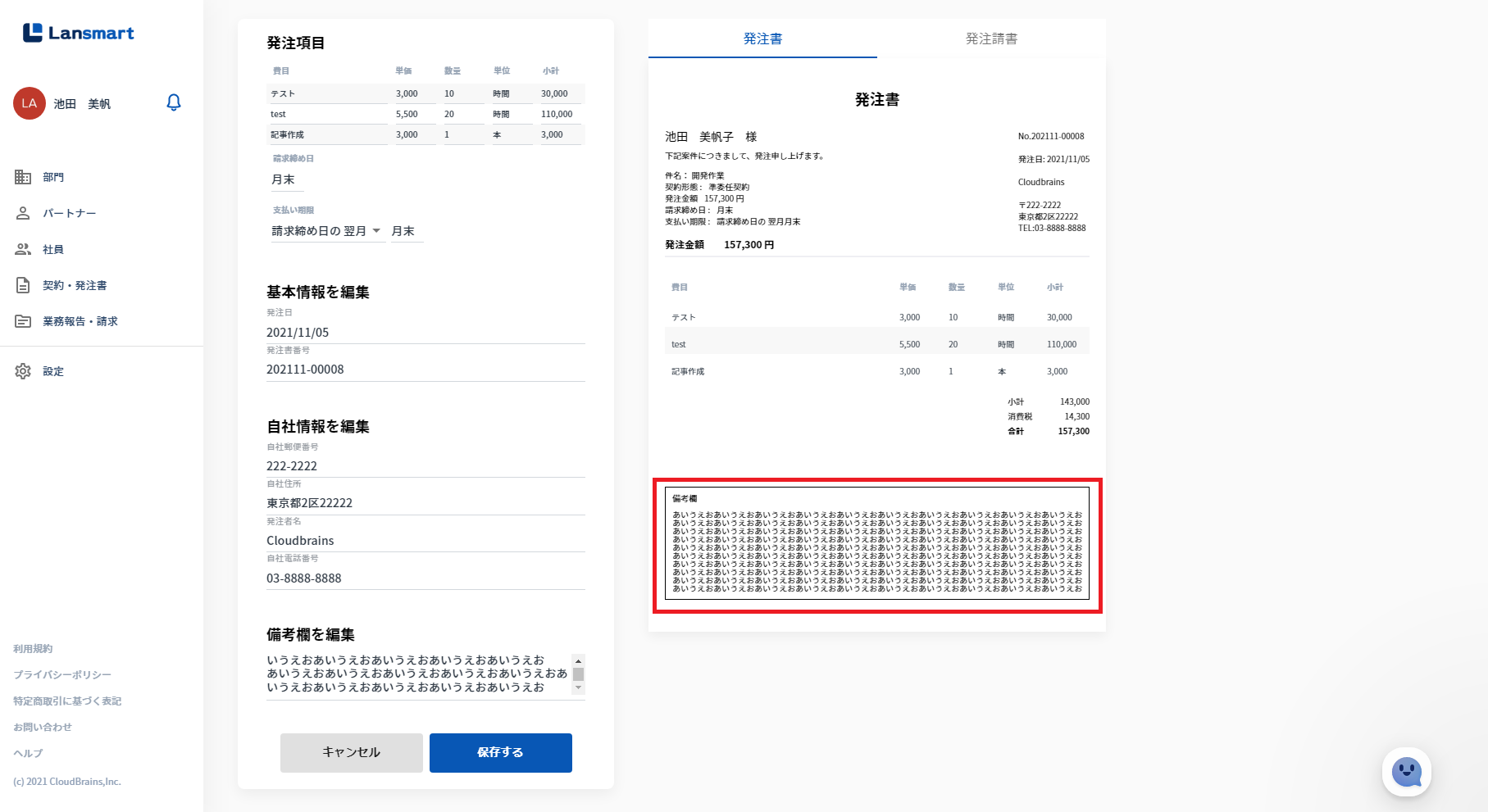
Task: Open the プライバシーポリシー link
Action: (62, 674)
